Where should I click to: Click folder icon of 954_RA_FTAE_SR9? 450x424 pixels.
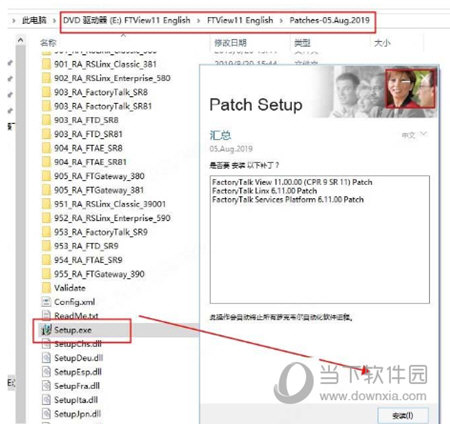(46, 260)
